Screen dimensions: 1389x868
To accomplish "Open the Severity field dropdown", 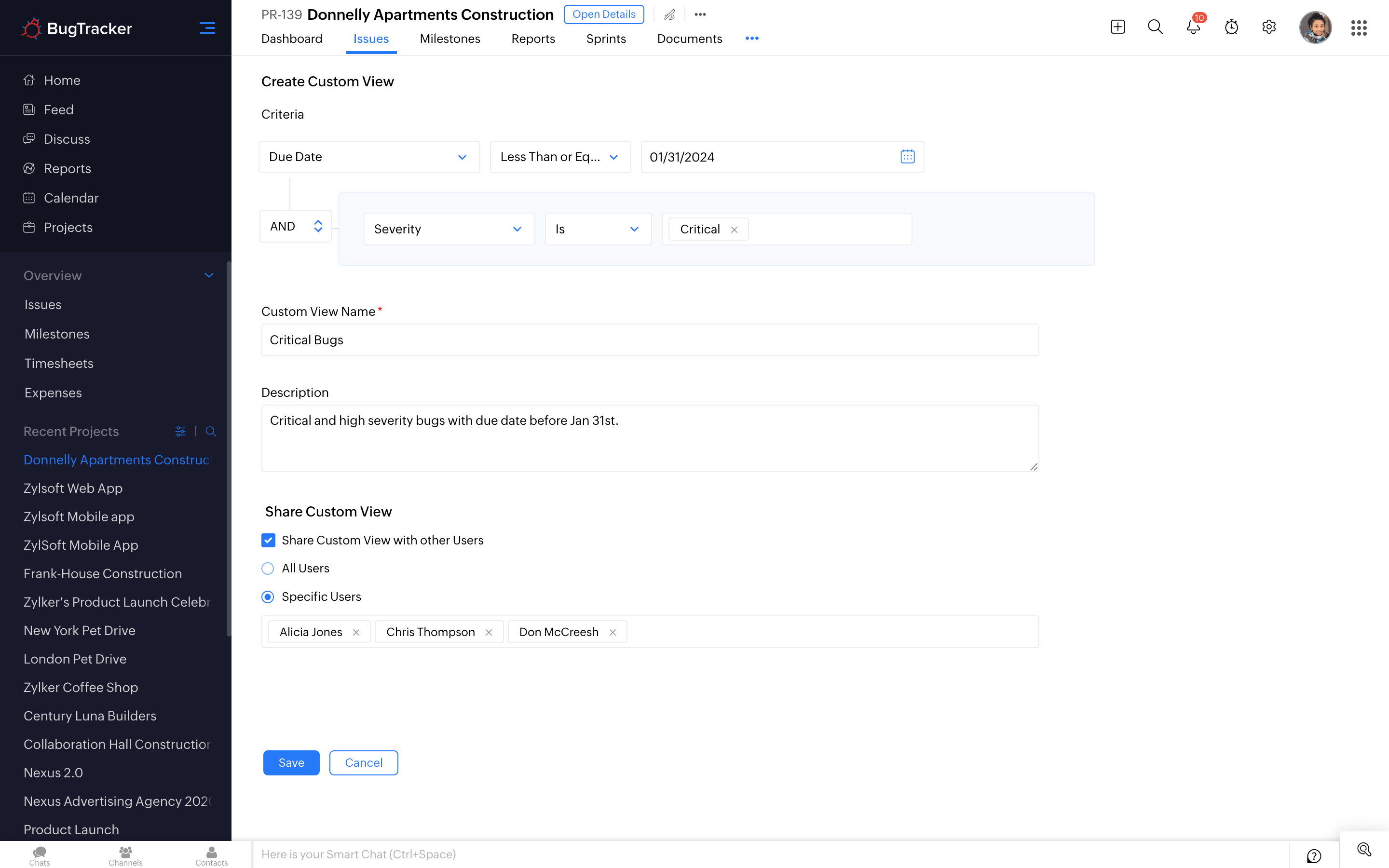I will click(x=449, y=229).
